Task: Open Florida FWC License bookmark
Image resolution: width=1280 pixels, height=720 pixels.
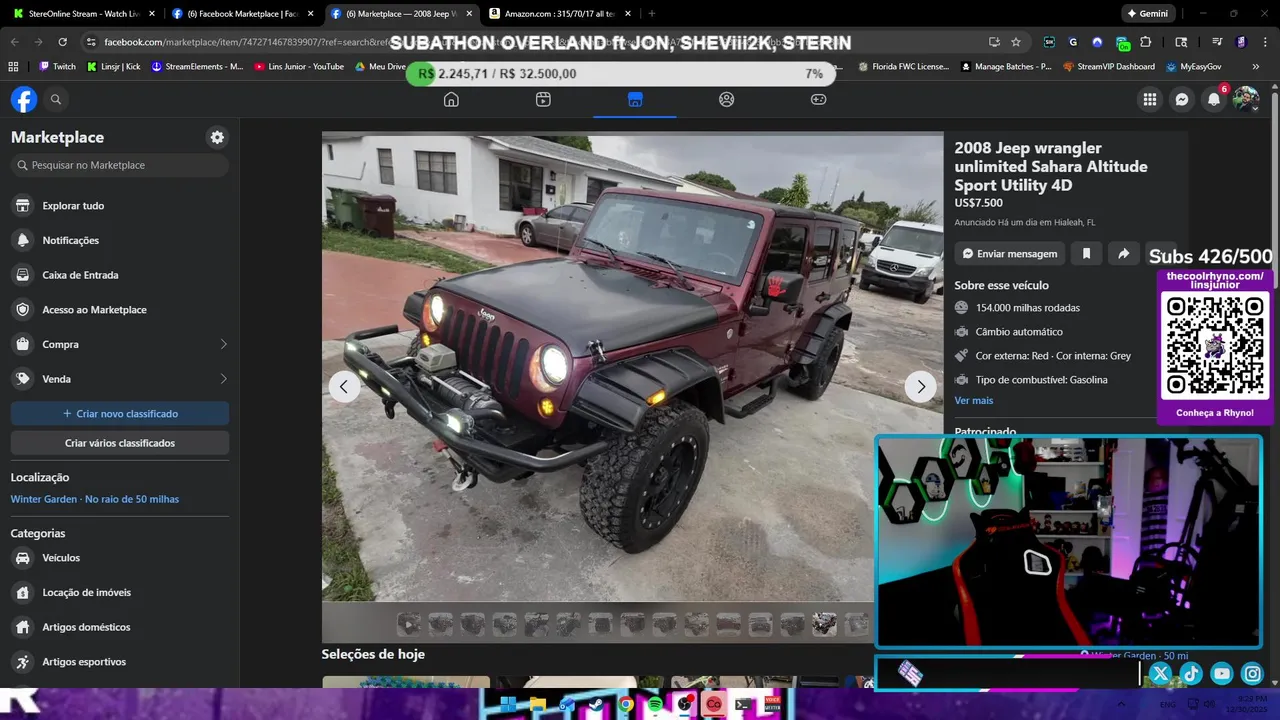Action: (904, 67)
